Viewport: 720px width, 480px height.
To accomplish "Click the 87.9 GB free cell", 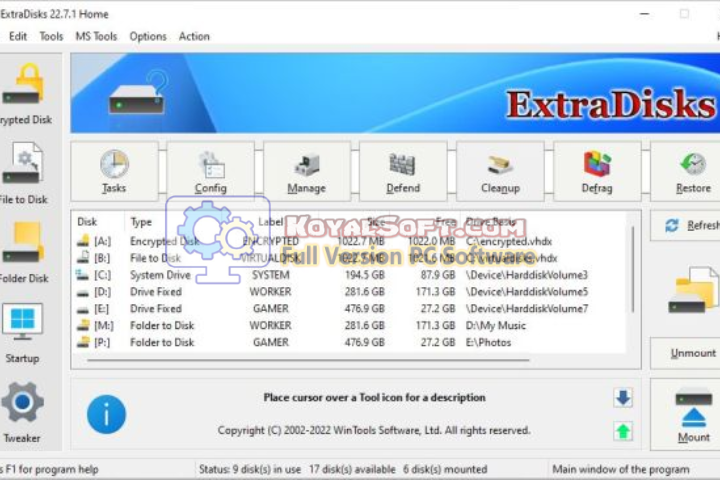I will coord(438,275).
